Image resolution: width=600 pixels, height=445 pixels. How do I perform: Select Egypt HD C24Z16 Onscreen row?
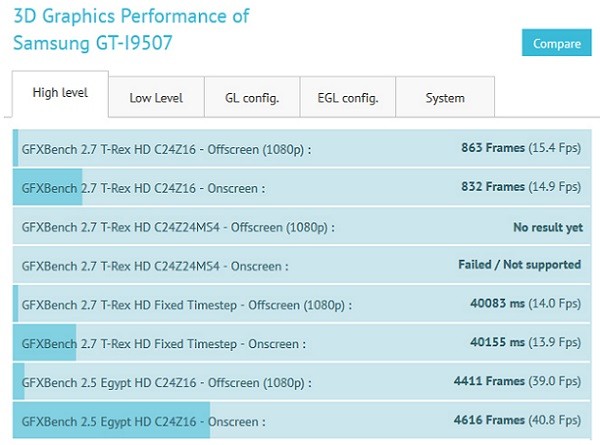[x=302, y=420]
